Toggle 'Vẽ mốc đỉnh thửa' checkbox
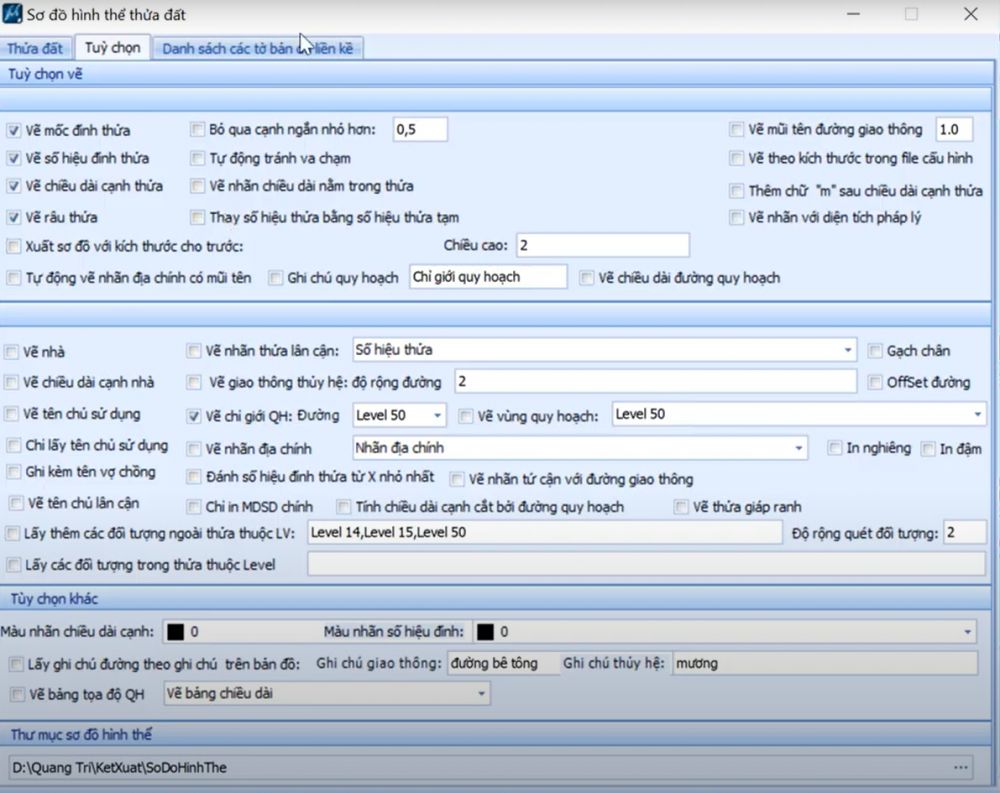Viewport: 1000px width, 793px height. [14, 130]
